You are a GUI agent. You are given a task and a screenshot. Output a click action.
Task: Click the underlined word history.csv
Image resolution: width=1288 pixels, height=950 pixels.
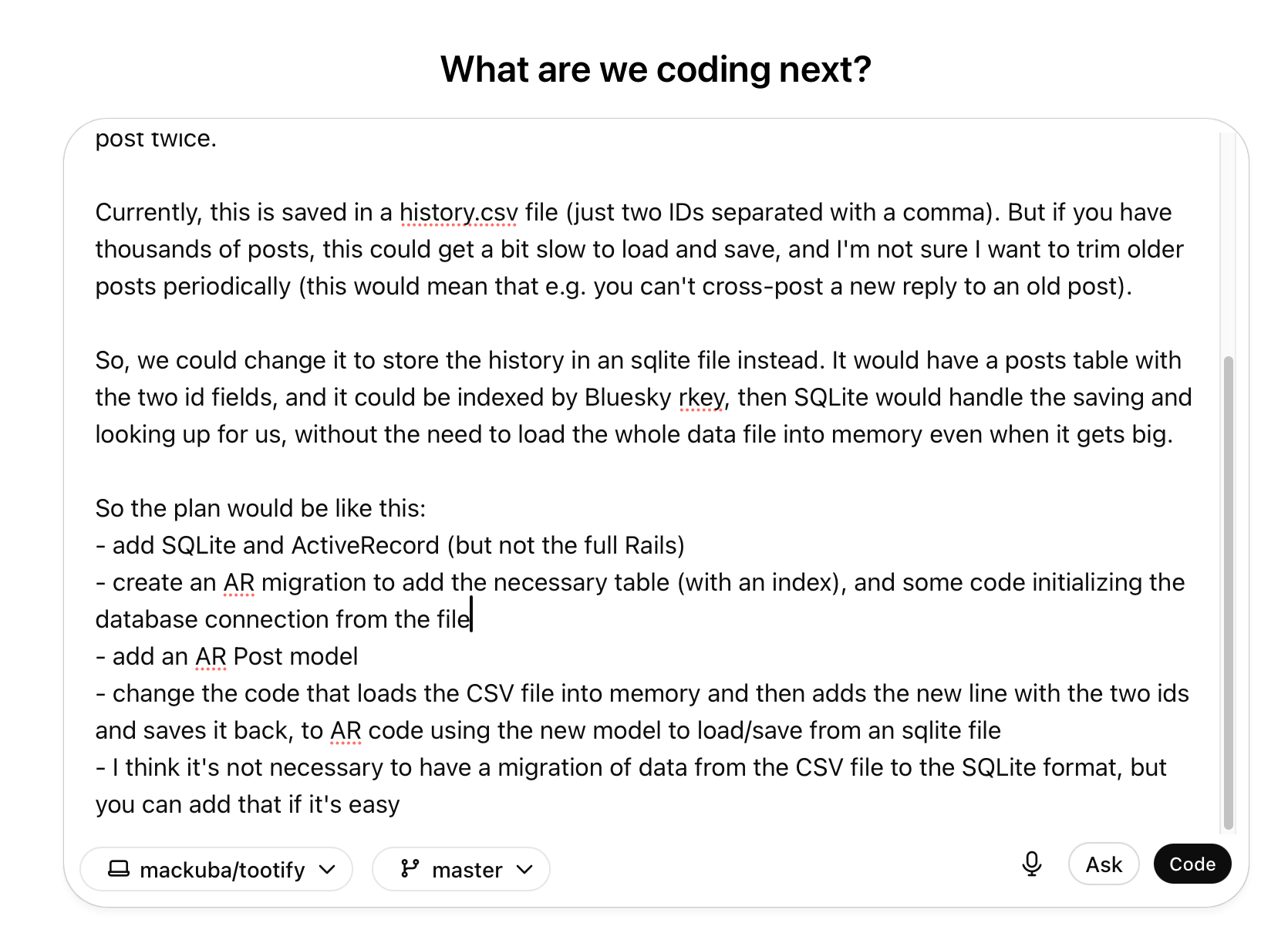(x=458, y=212)
